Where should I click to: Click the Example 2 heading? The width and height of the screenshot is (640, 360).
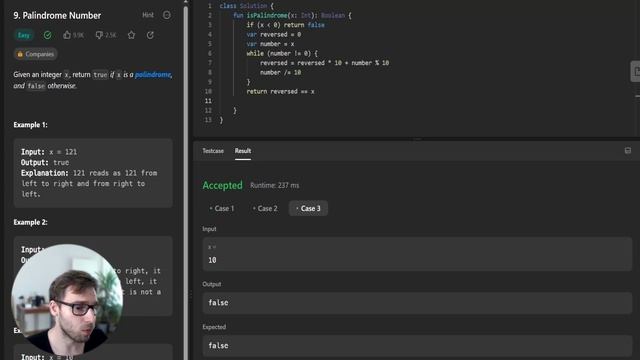coord(31,222)
